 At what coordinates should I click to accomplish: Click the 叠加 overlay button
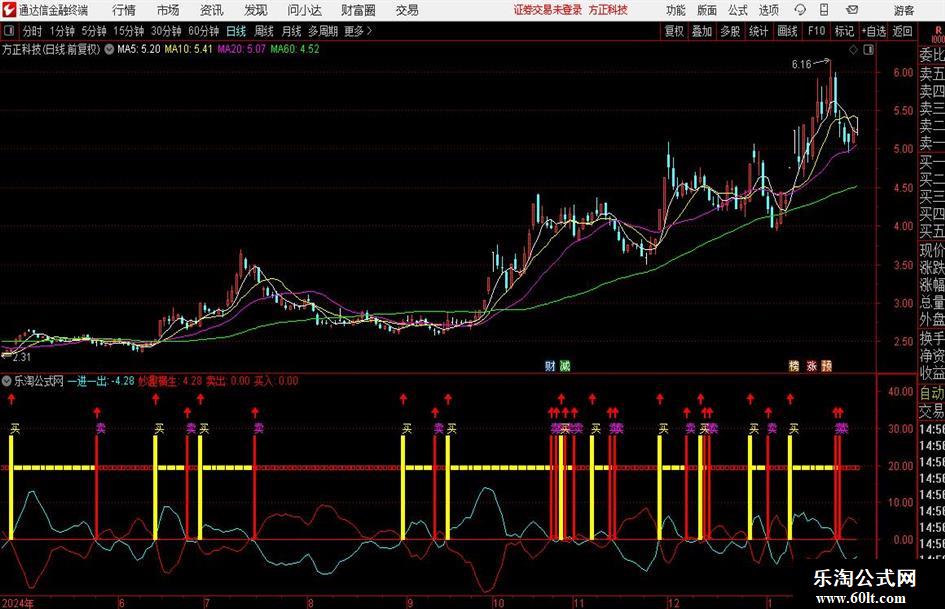pyautogui.click(x=702, y=31)
